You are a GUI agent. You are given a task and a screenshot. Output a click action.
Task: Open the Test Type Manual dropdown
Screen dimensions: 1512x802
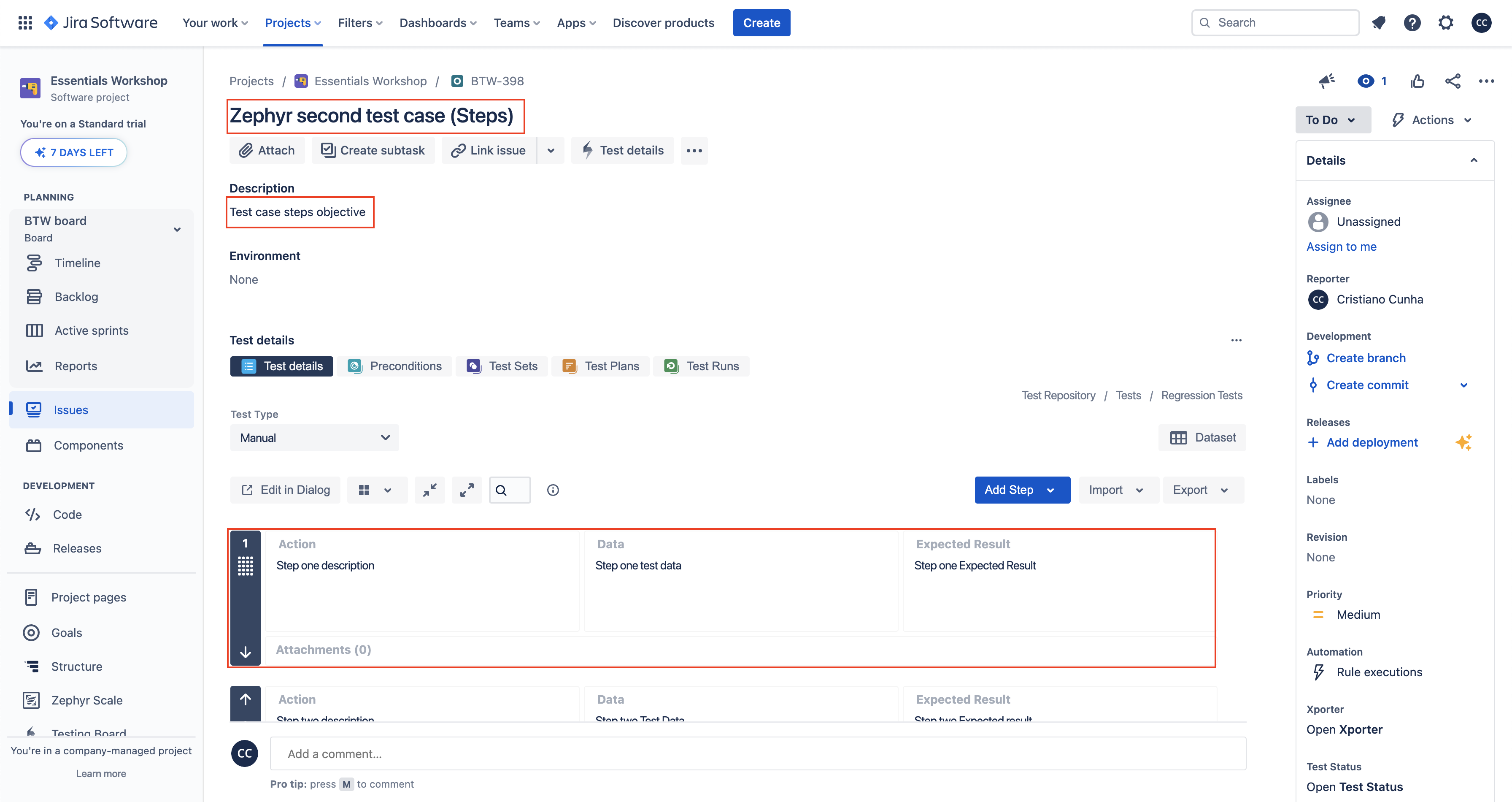tap(315, 438)
